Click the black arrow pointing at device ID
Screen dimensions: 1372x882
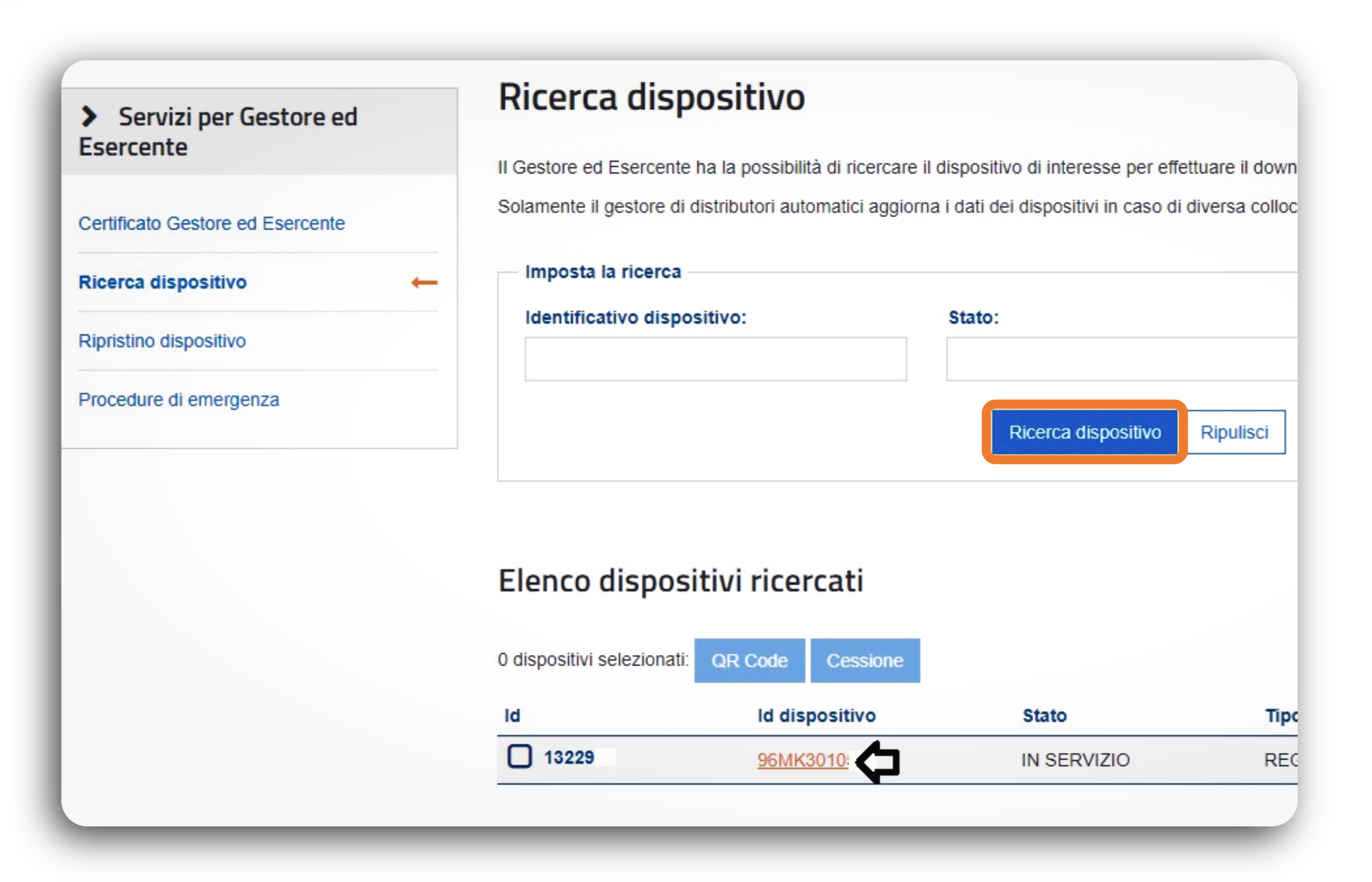click(x=878, y=761)
